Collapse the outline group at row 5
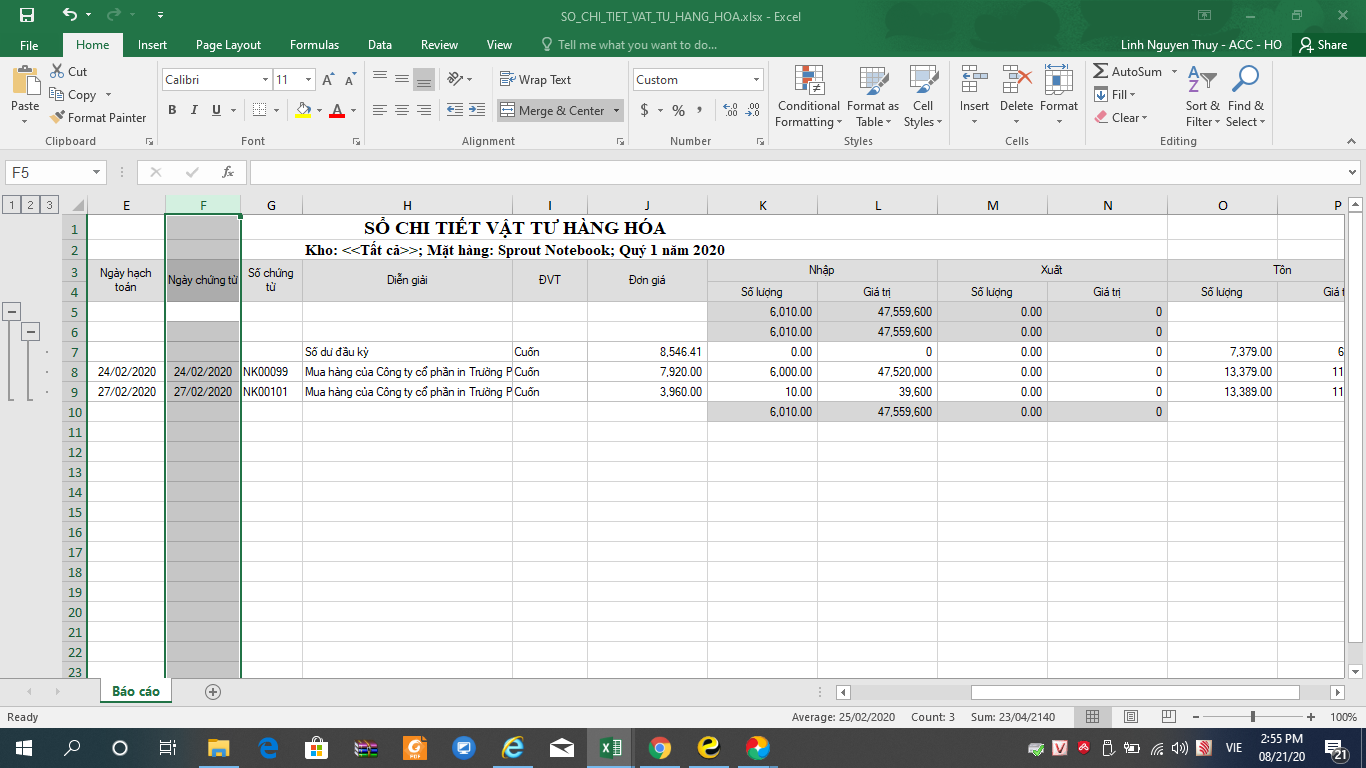This screenshot has width=1366, height=768. (x=12, y=312)
